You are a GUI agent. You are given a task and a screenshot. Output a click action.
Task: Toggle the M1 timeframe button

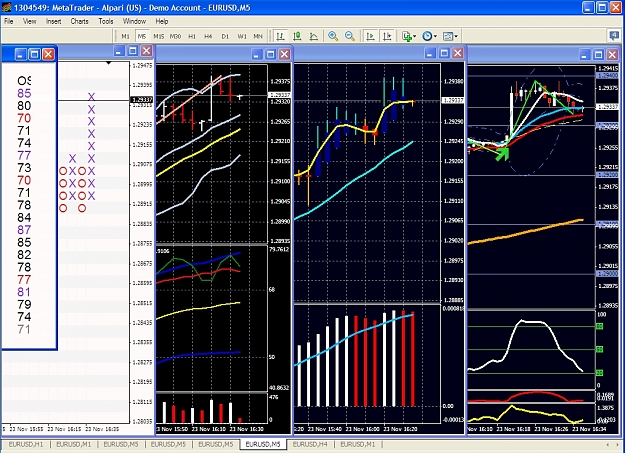(126, 36)
